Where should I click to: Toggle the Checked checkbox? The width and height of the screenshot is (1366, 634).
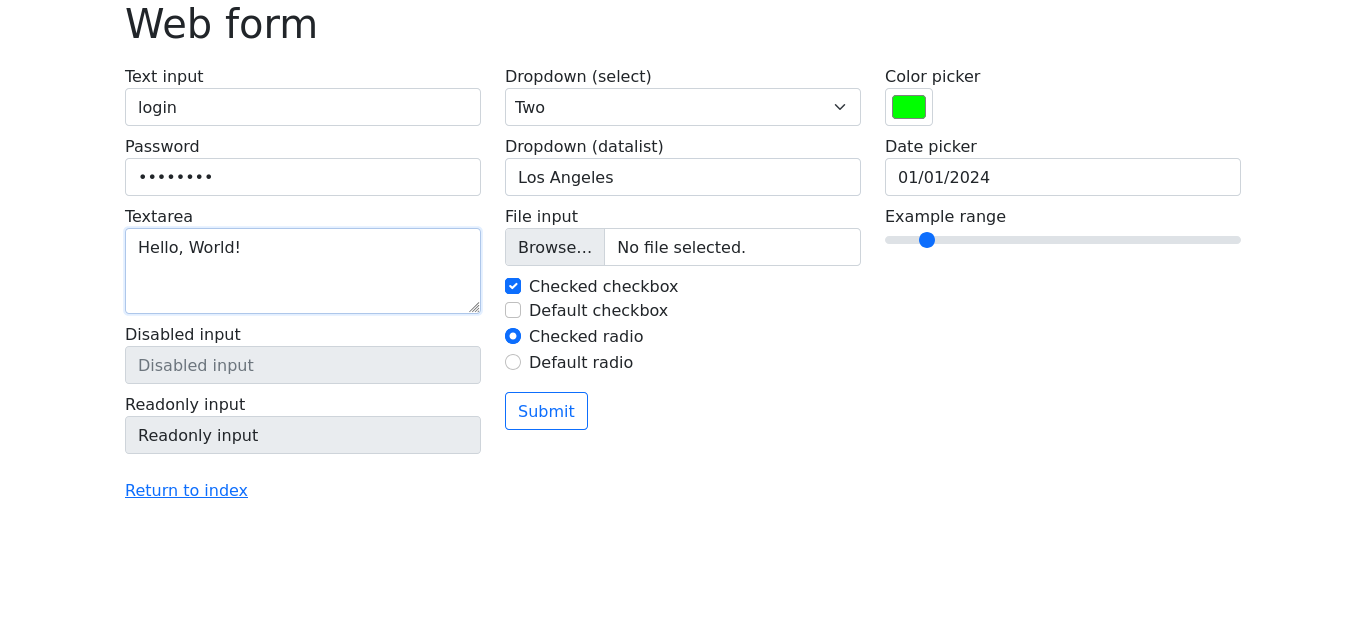(513, 286)
